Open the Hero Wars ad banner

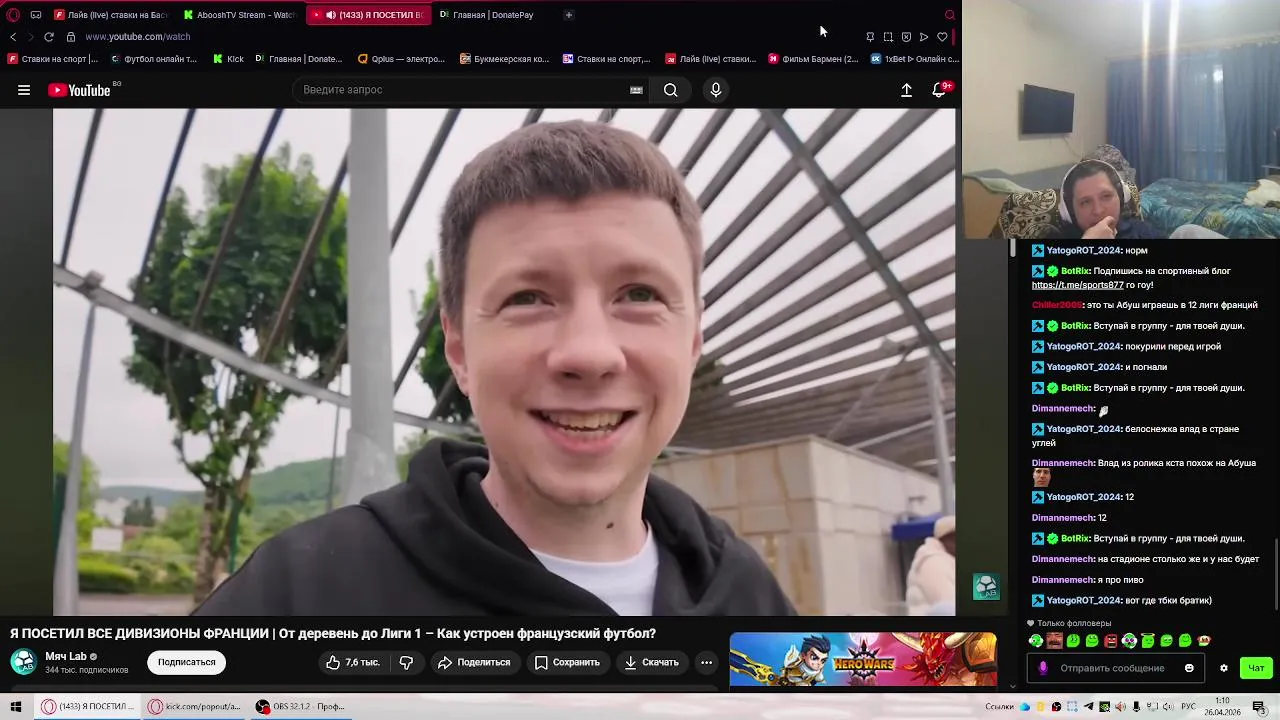863,659
